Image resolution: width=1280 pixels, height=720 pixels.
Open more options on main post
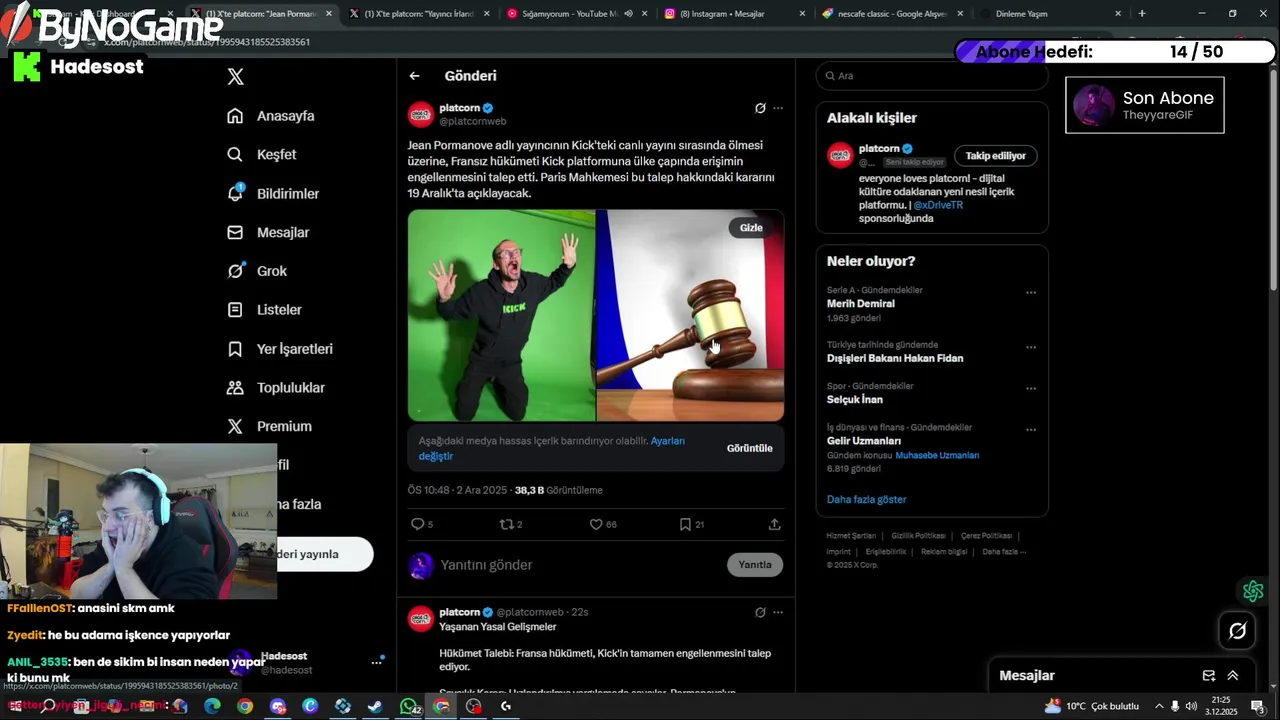click(778, 108)
